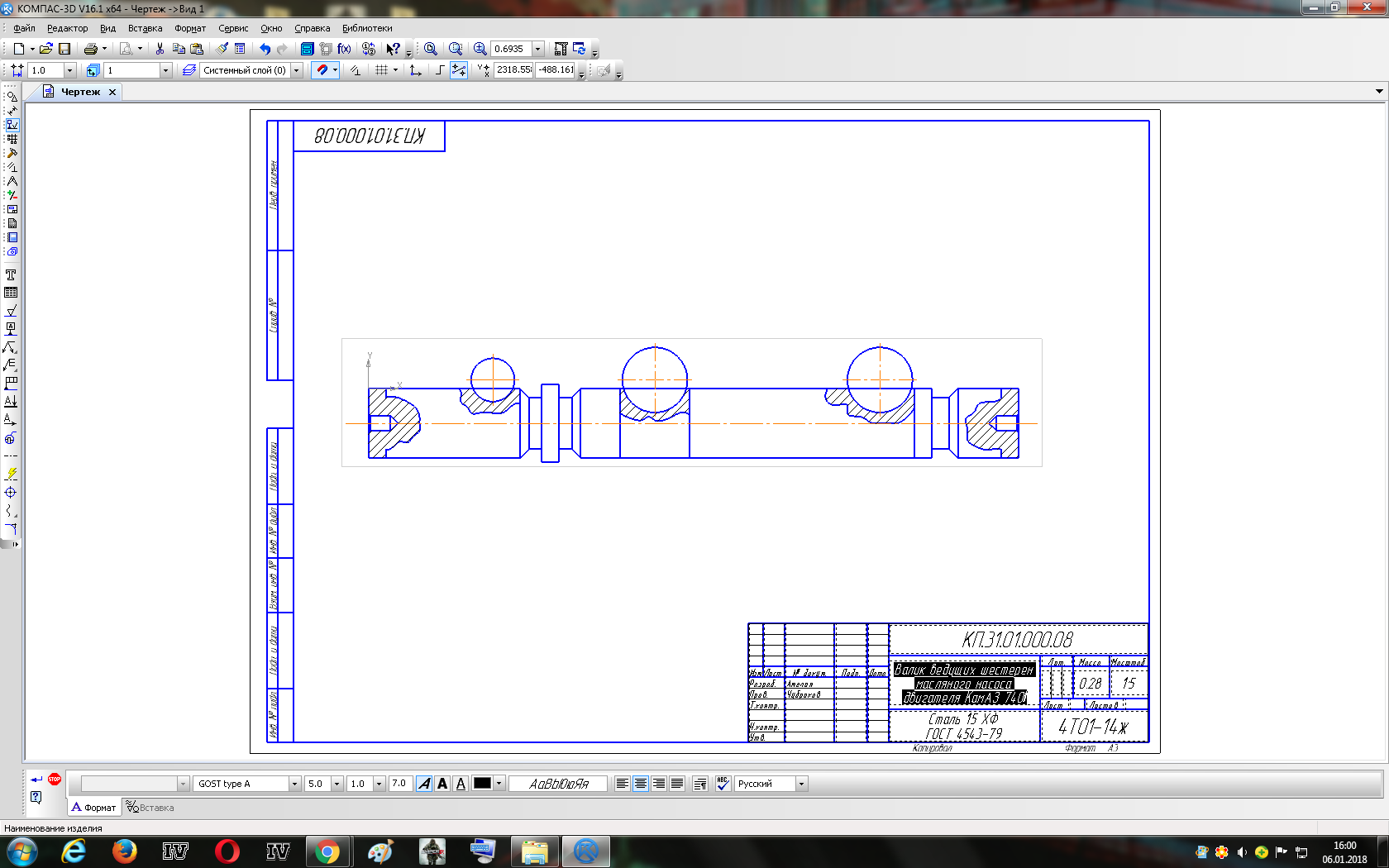Image resolution: width=1389 pixels, height=868 pixels.
Task: Click the Print icon
Action: (x=91, y=49)
